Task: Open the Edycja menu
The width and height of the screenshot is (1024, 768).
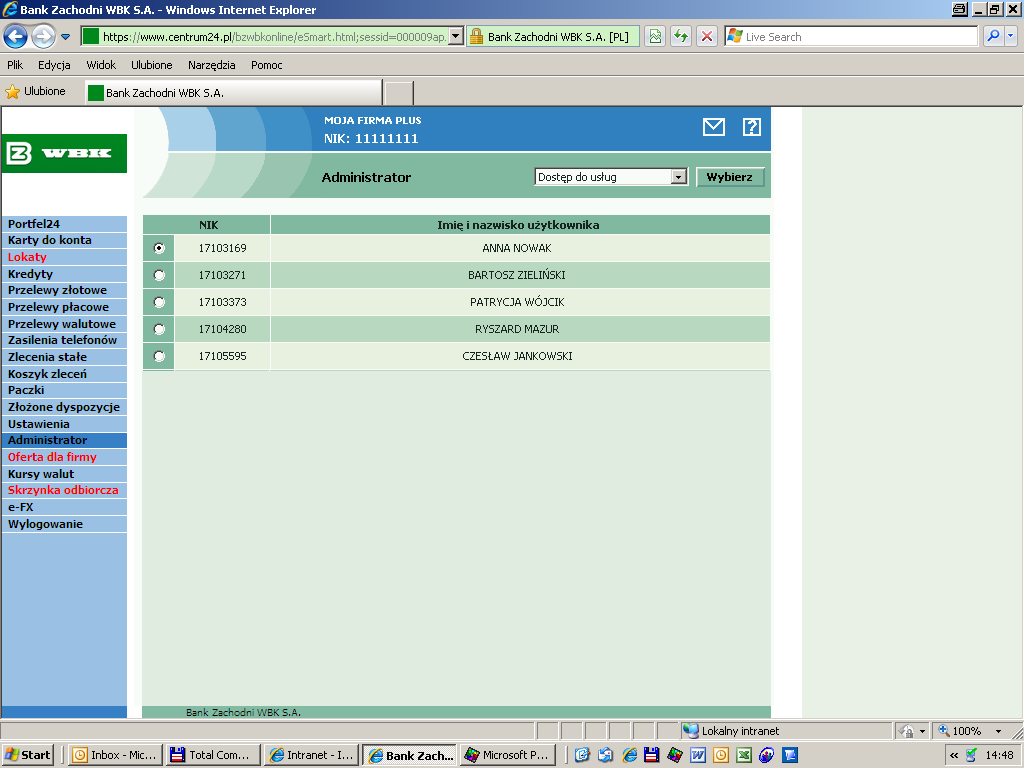Action: 54,65
